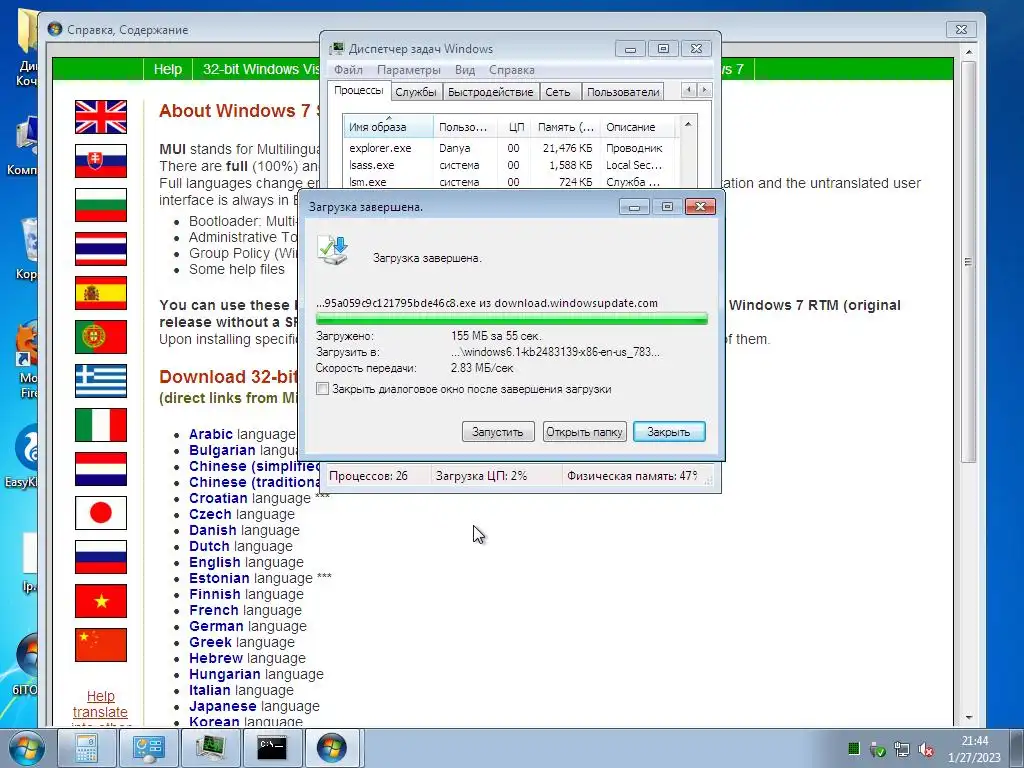Select the Slovak flag in sidebar
1024x768 pixels.
[101, 161]
